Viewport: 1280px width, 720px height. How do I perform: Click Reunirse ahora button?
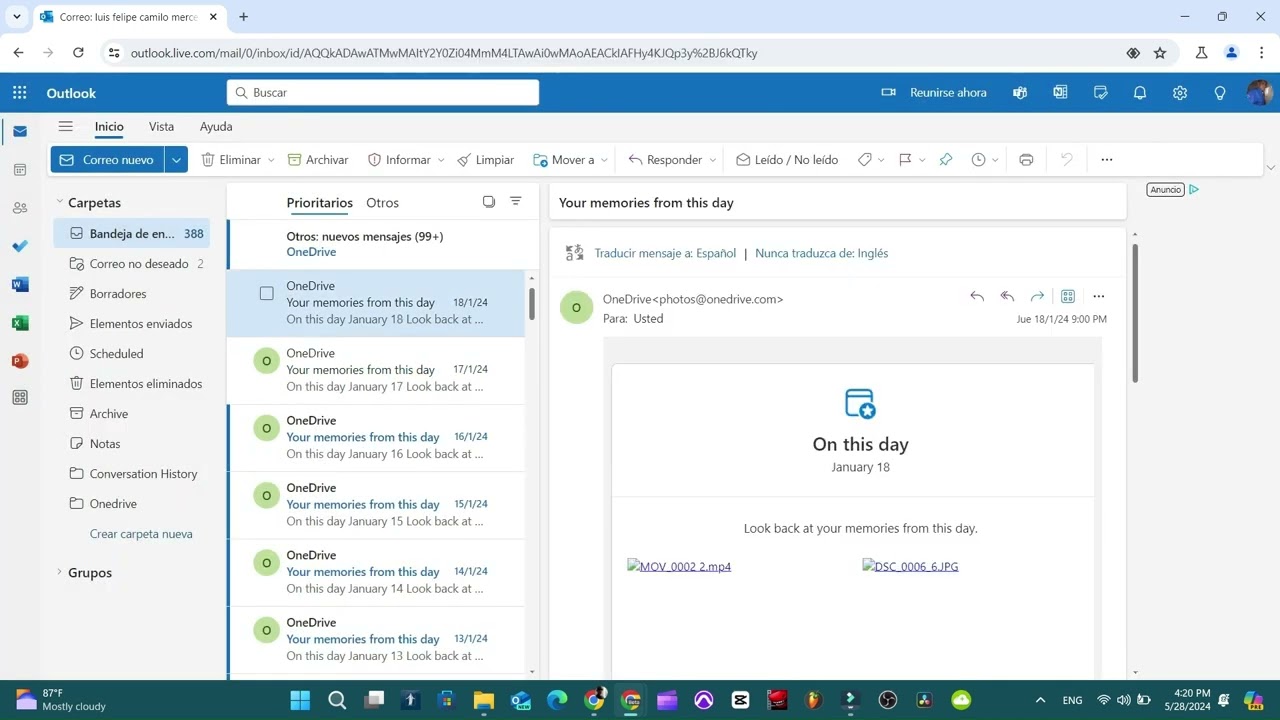(934, 93)
